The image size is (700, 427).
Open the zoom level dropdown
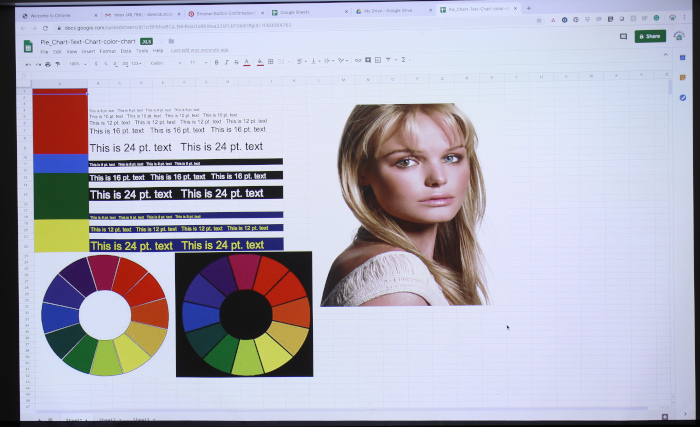[x=78, y=64]
